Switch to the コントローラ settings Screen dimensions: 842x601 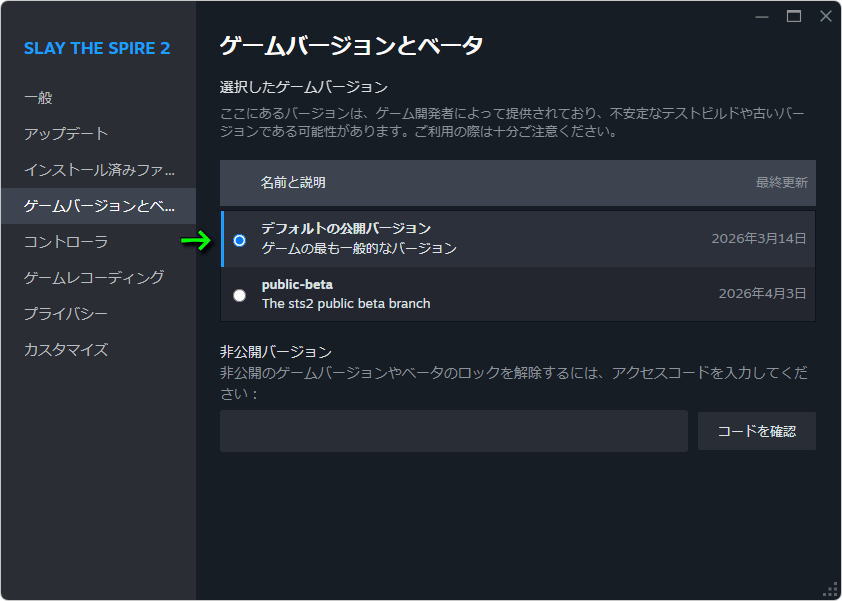[x=66, y=242]
